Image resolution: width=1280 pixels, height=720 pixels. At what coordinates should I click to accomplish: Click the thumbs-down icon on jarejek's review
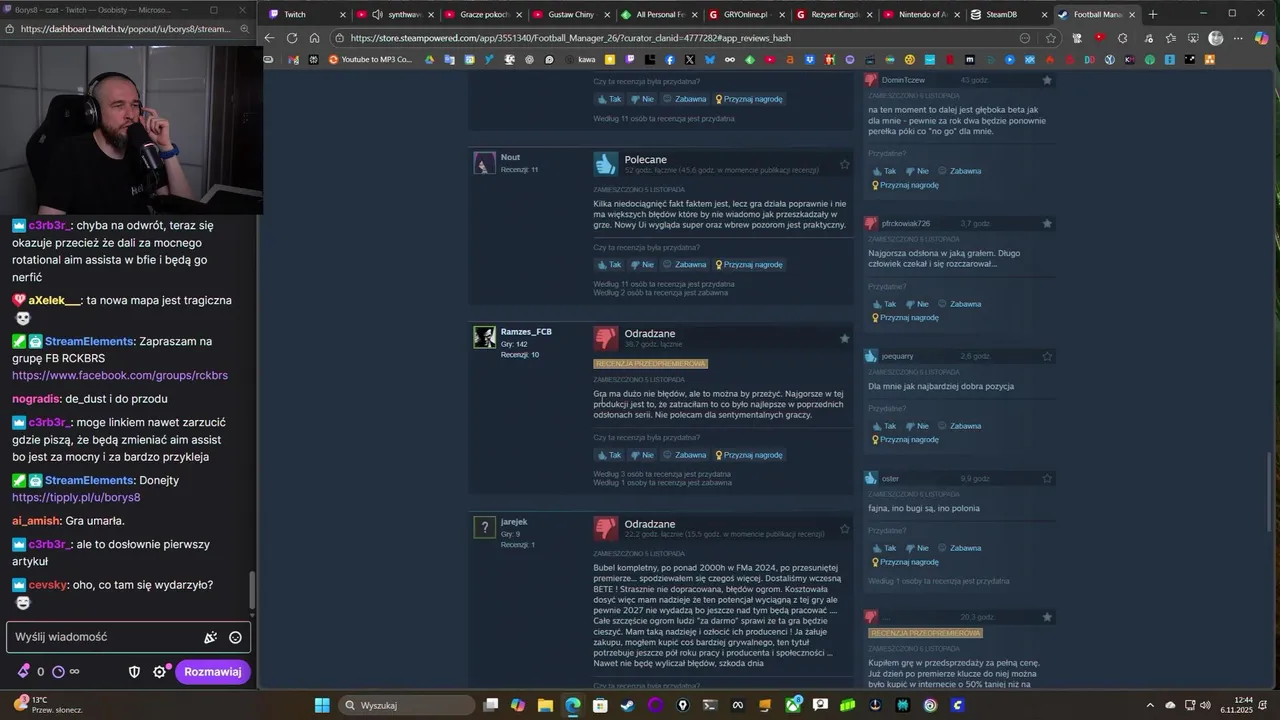605,527
